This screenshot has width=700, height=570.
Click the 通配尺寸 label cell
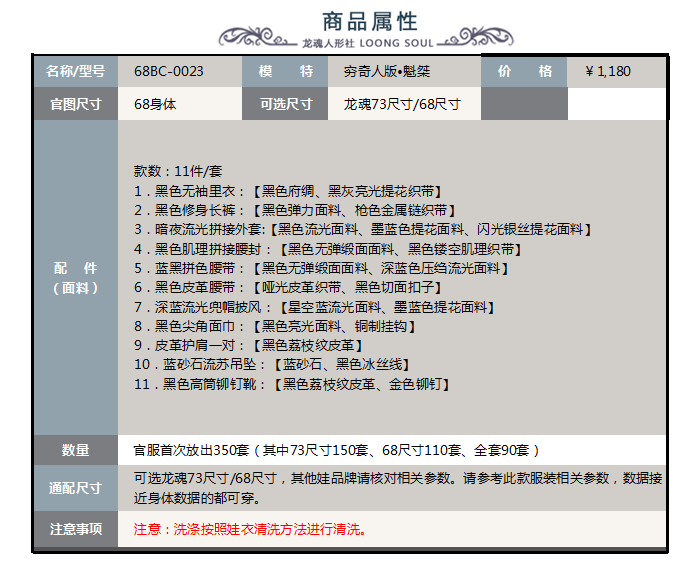pyautogui.click(x=75, y=488)
